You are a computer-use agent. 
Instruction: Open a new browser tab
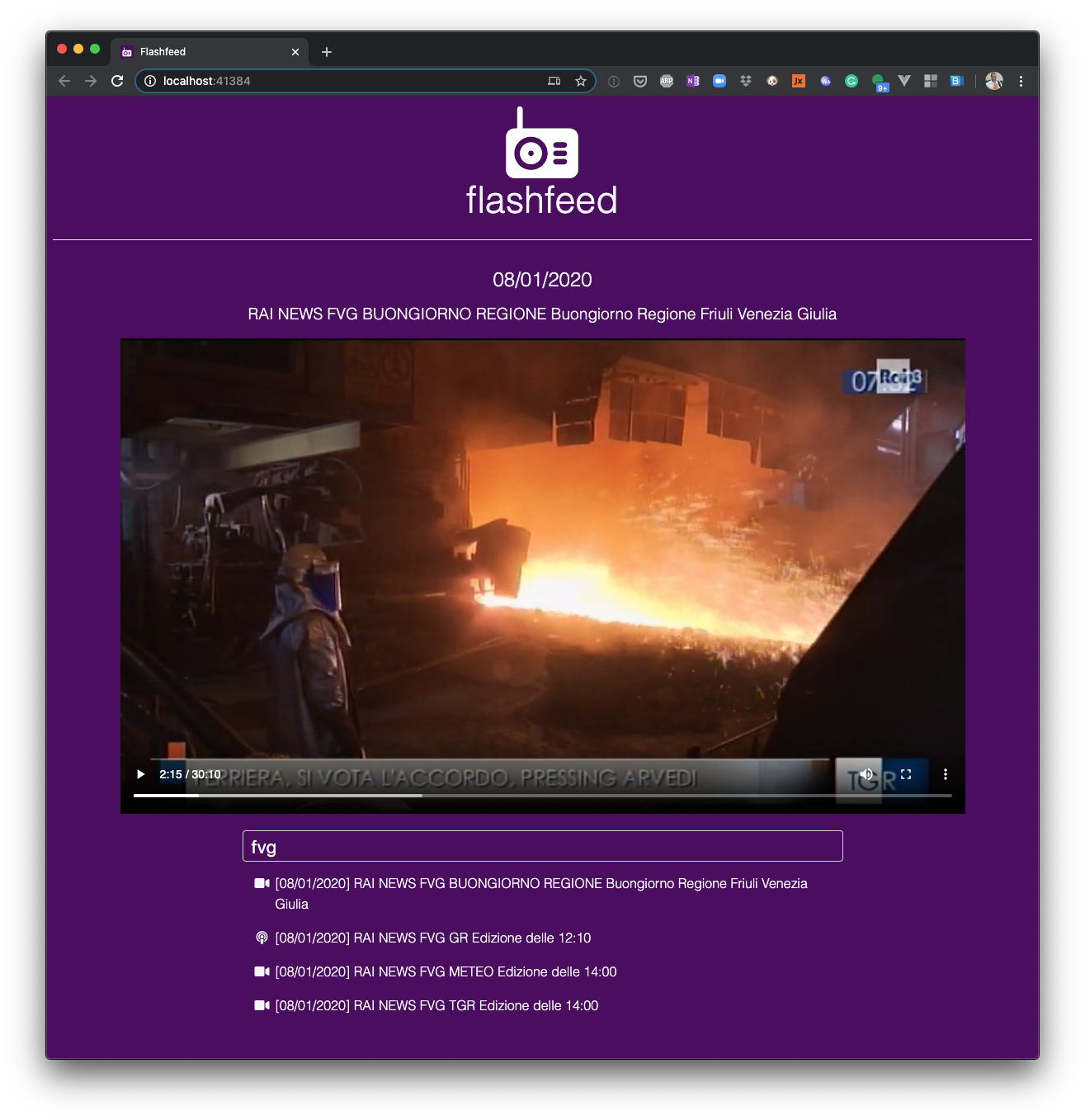point(327,52)
